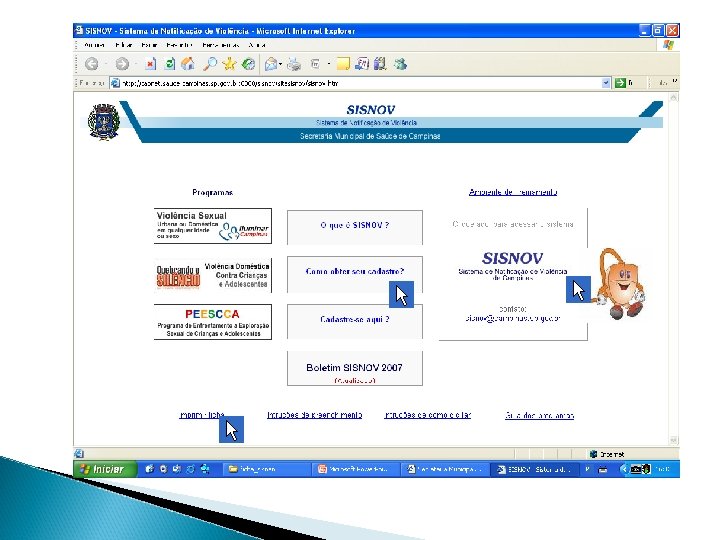
Task: Follow the 'Instruções de como notificar' link
Action: pyautogui.click(x=428, y=415)
